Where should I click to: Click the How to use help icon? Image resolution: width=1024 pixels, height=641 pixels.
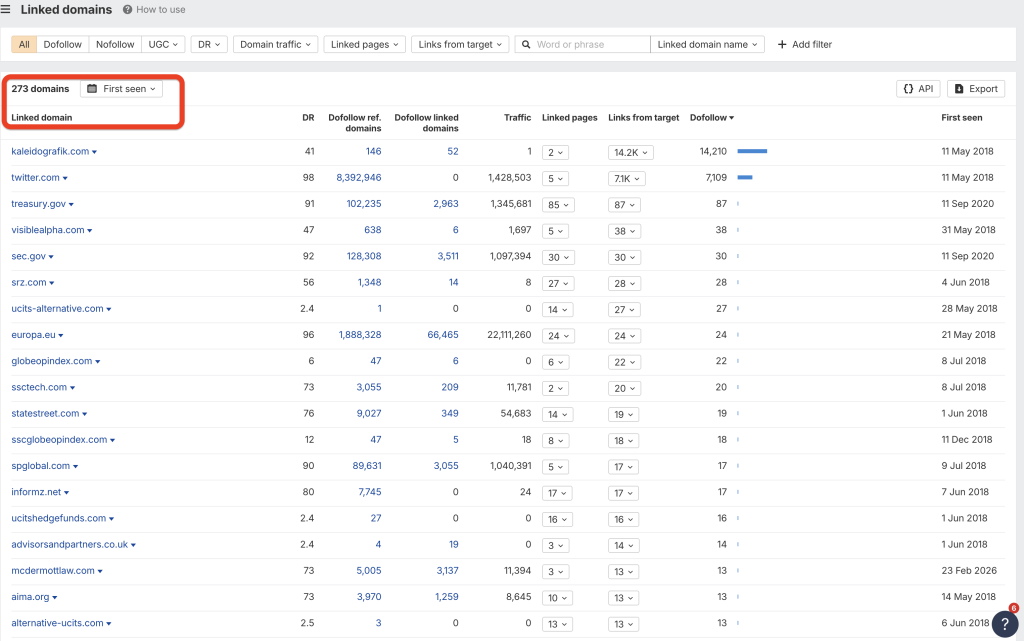click(x=127, y=10)
